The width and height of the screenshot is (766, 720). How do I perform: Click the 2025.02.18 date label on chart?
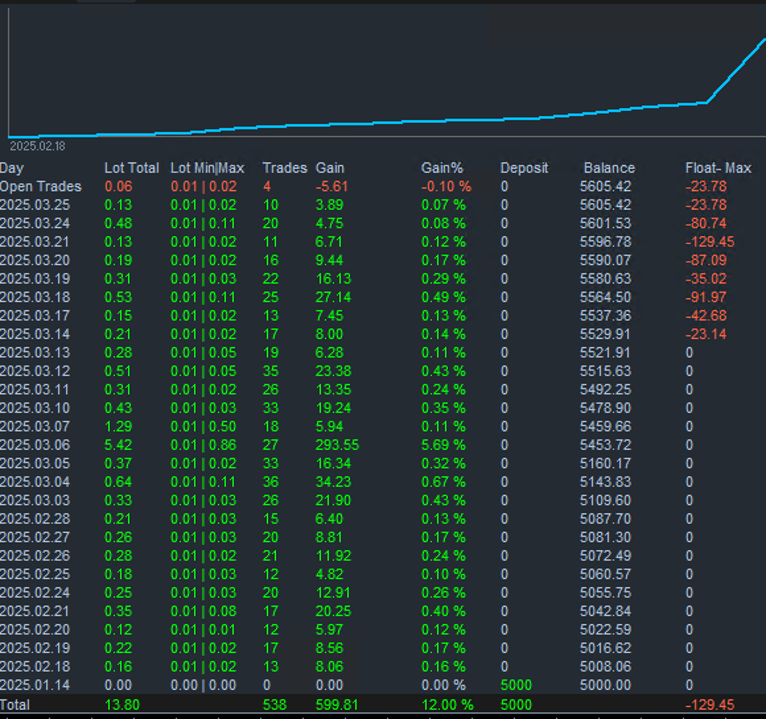(x=37, y=146)
